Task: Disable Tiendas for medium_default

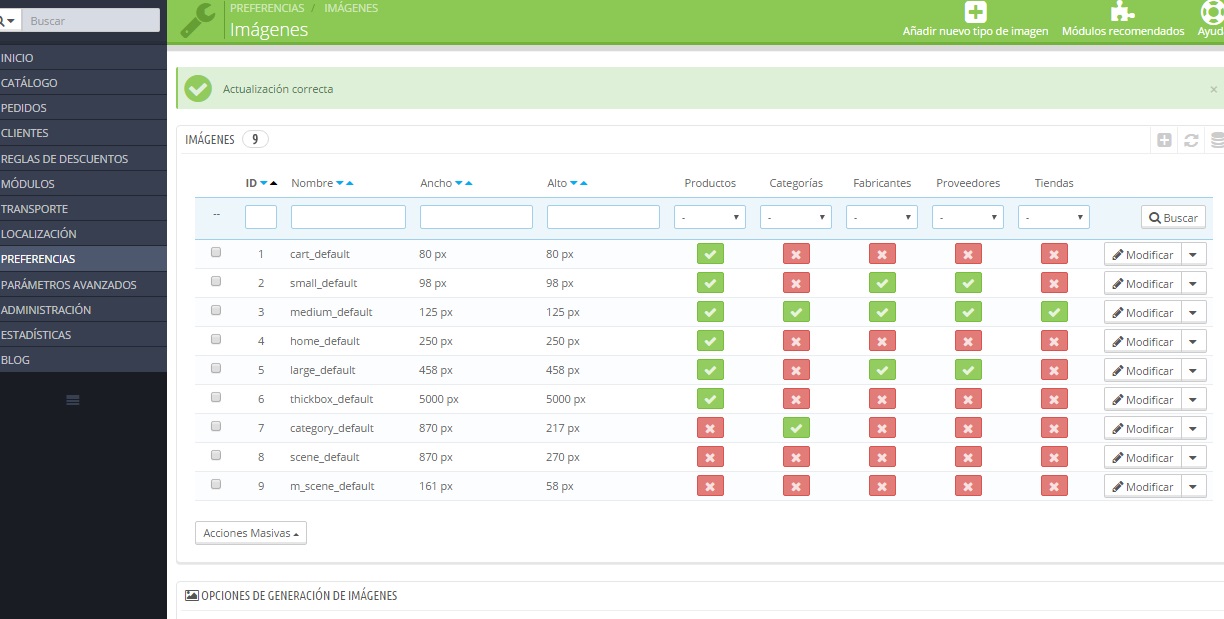Action: click(x=1054, y=312)
